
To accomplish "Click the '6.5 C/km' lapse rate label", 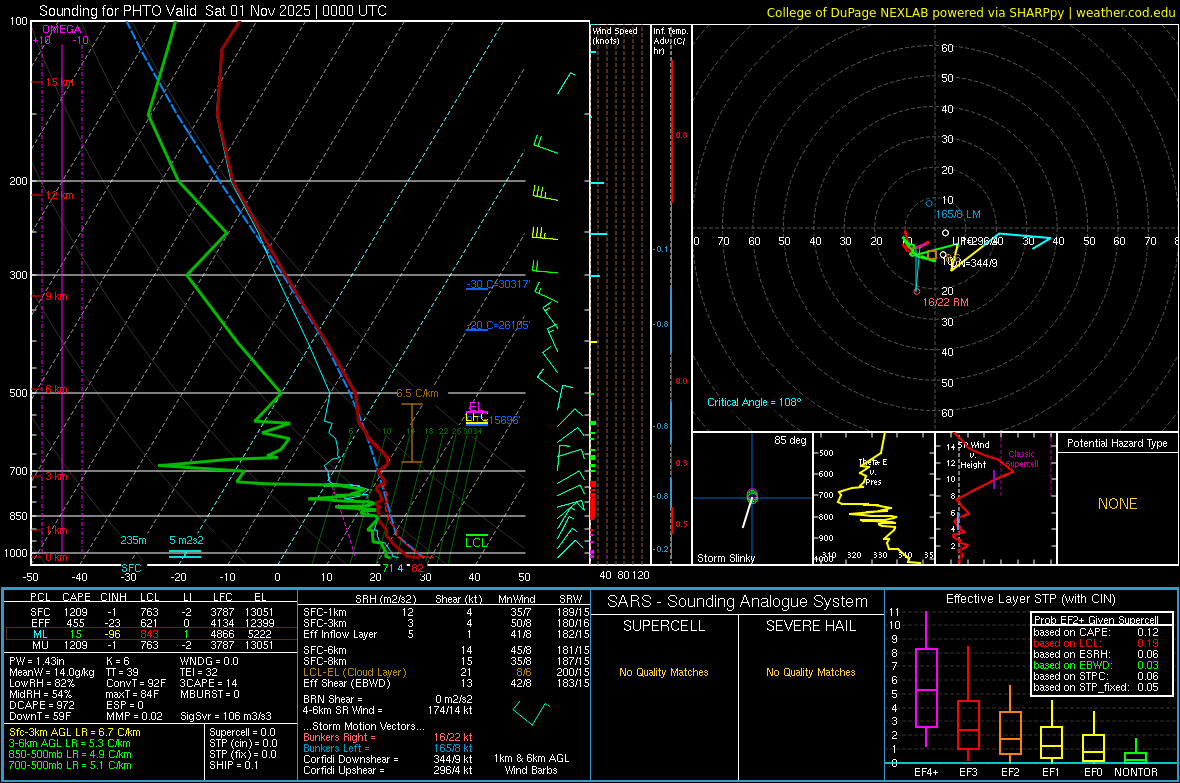I will pos(417,393).
